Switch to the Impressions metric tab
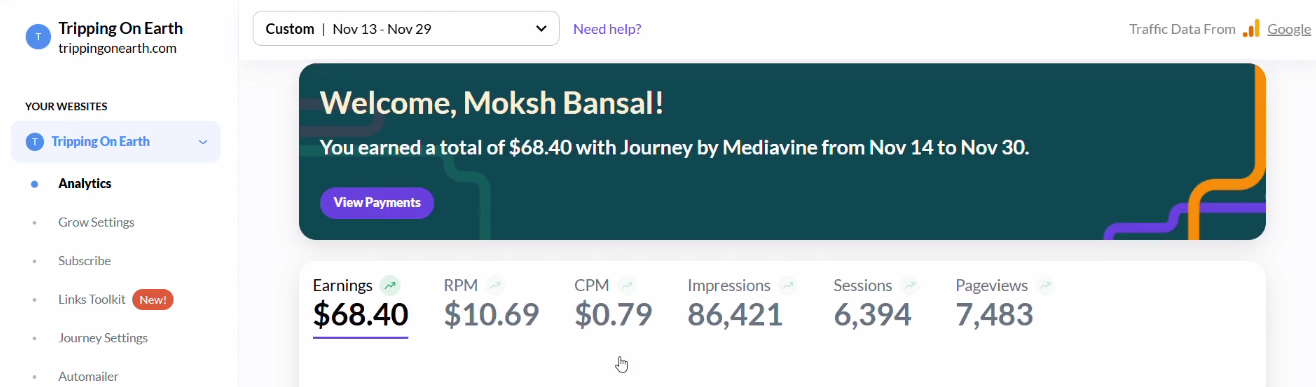This screenshot has height=387, width=1316. [742, 303]
